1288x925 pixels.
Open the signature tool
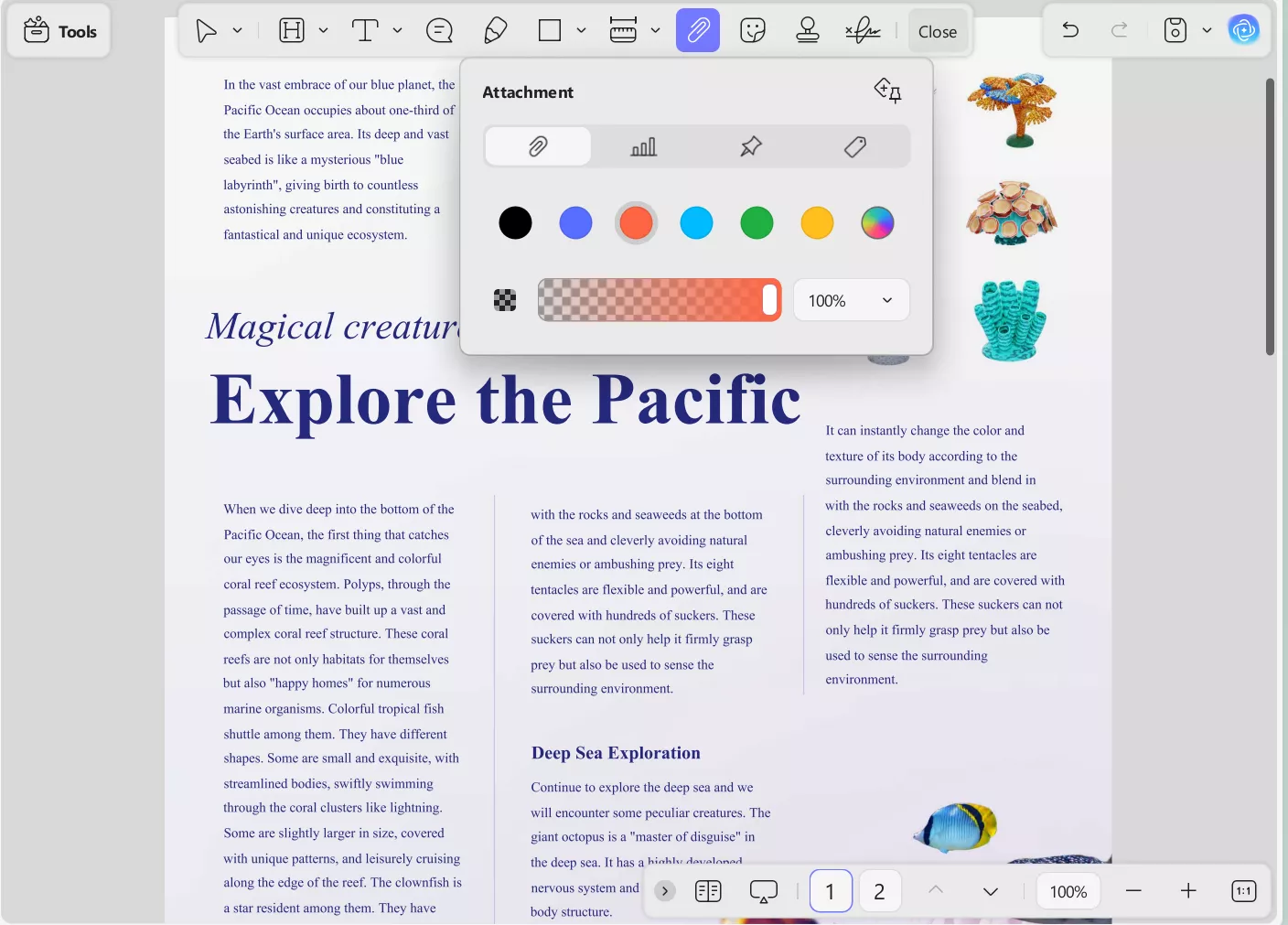click(x=863, y=31)
